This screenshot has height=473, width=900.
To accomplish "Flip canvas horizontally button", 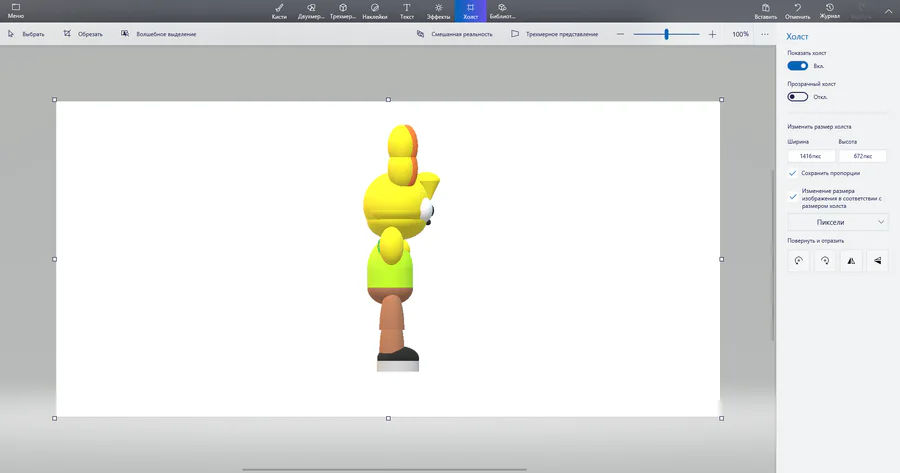I will [851, 261].
